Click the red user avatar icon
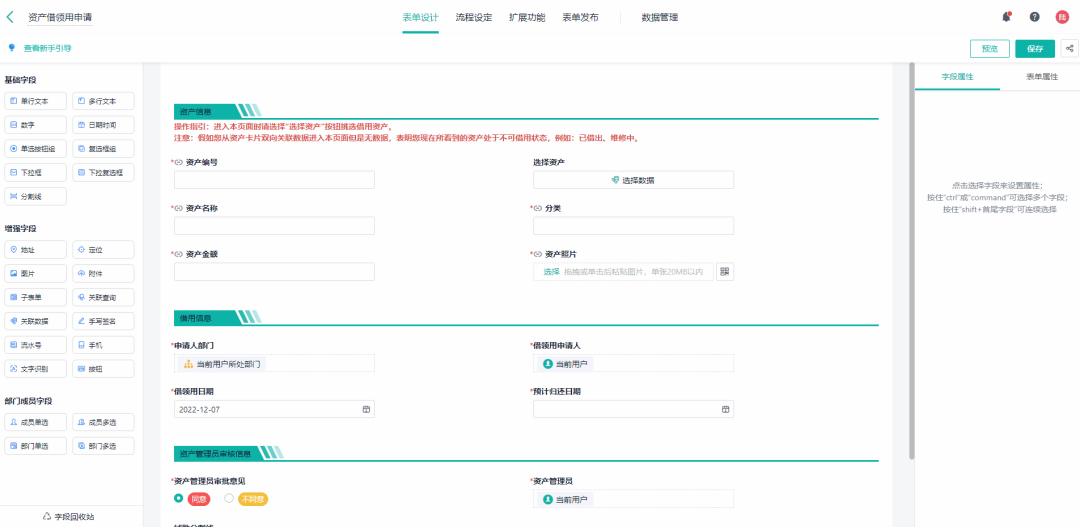1080x527 pixels. [x=1062, y=17]
